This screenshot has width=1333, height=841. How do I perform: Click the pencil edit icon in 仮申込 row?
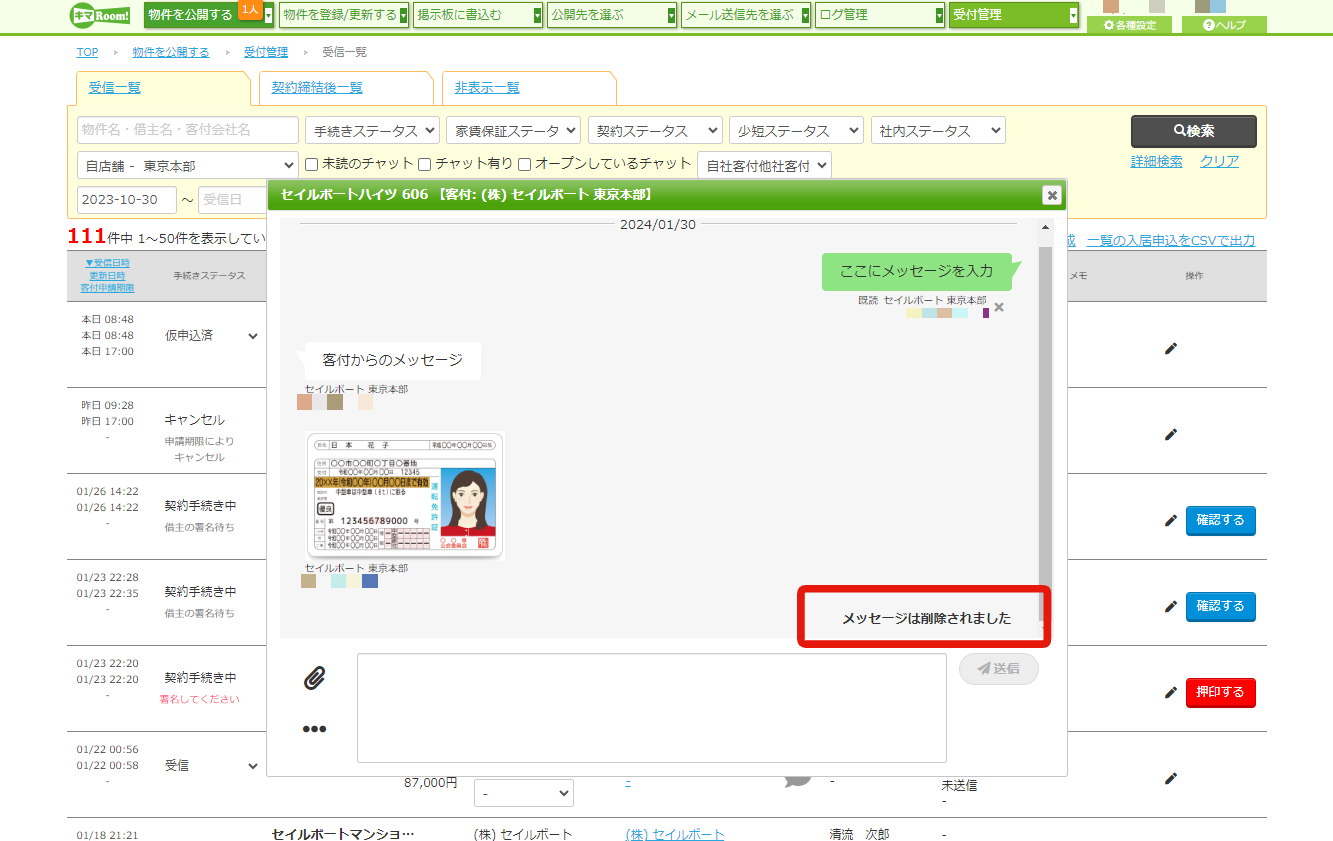(1171, 348)
